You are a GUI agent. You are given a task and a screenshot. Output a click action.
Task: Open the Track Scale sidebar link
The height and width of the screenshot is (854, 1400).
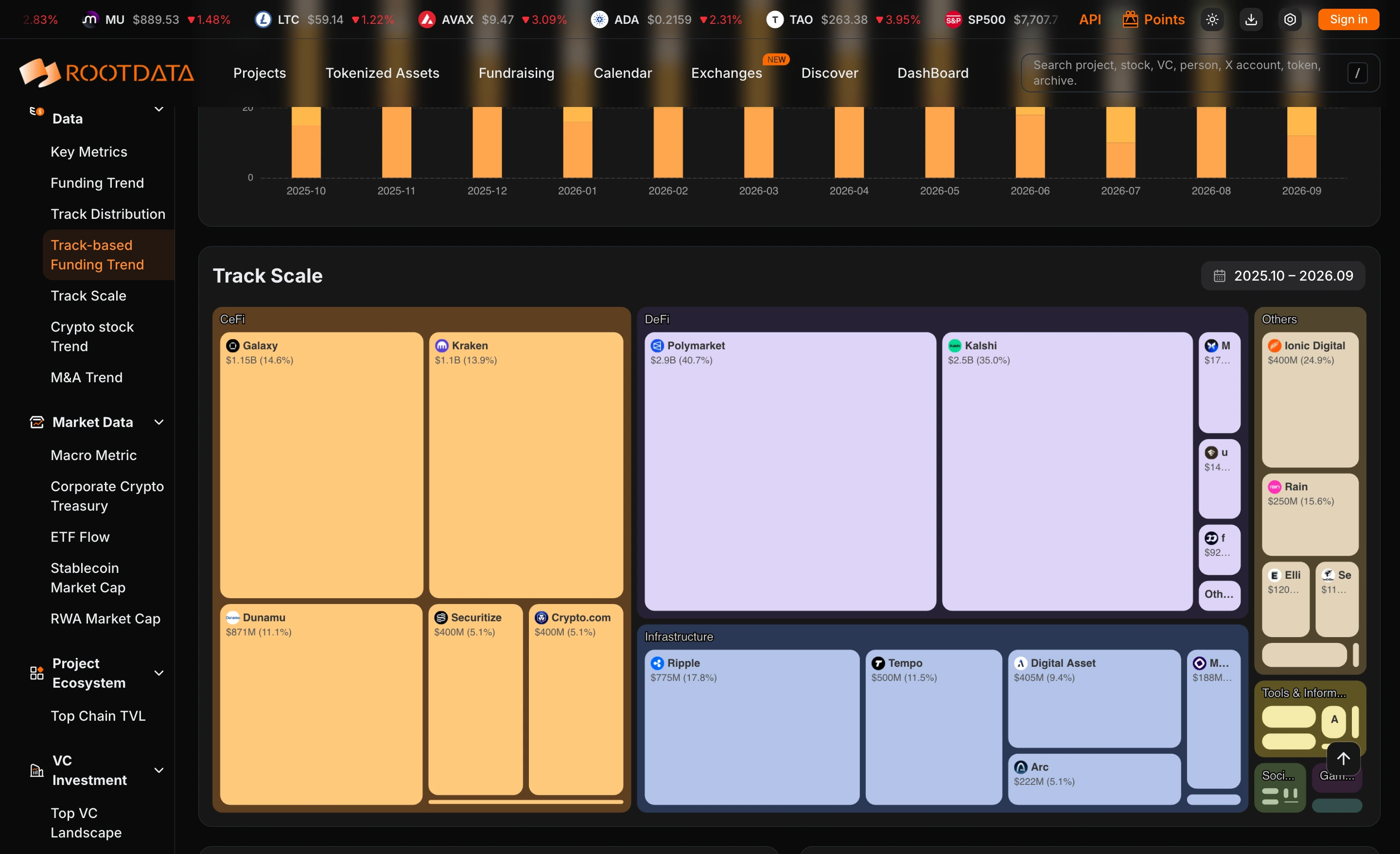pyautogui.click(x=88, y=296)
